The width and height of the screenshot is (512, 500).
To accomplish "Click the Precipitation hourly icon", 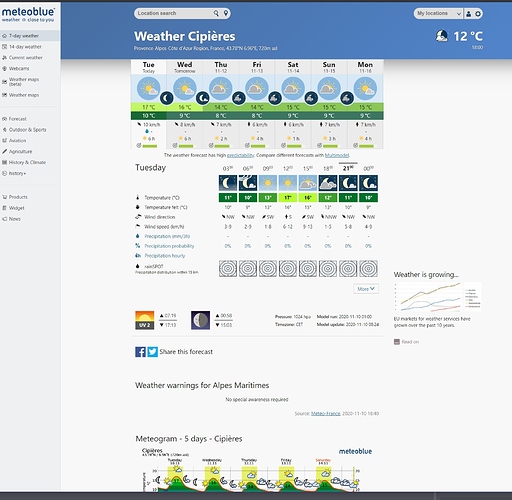I will 138,256.
